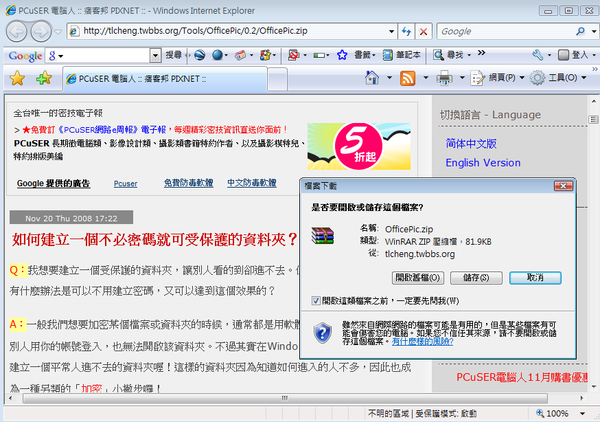
Task: Close the 檔案下載 dialog with the red X
Action: coord(563,186)
